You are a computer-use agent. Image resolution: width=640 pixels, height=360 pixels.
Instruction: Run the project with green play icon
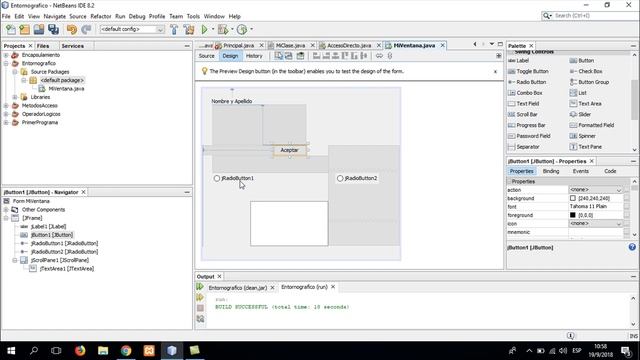point(204,29)
